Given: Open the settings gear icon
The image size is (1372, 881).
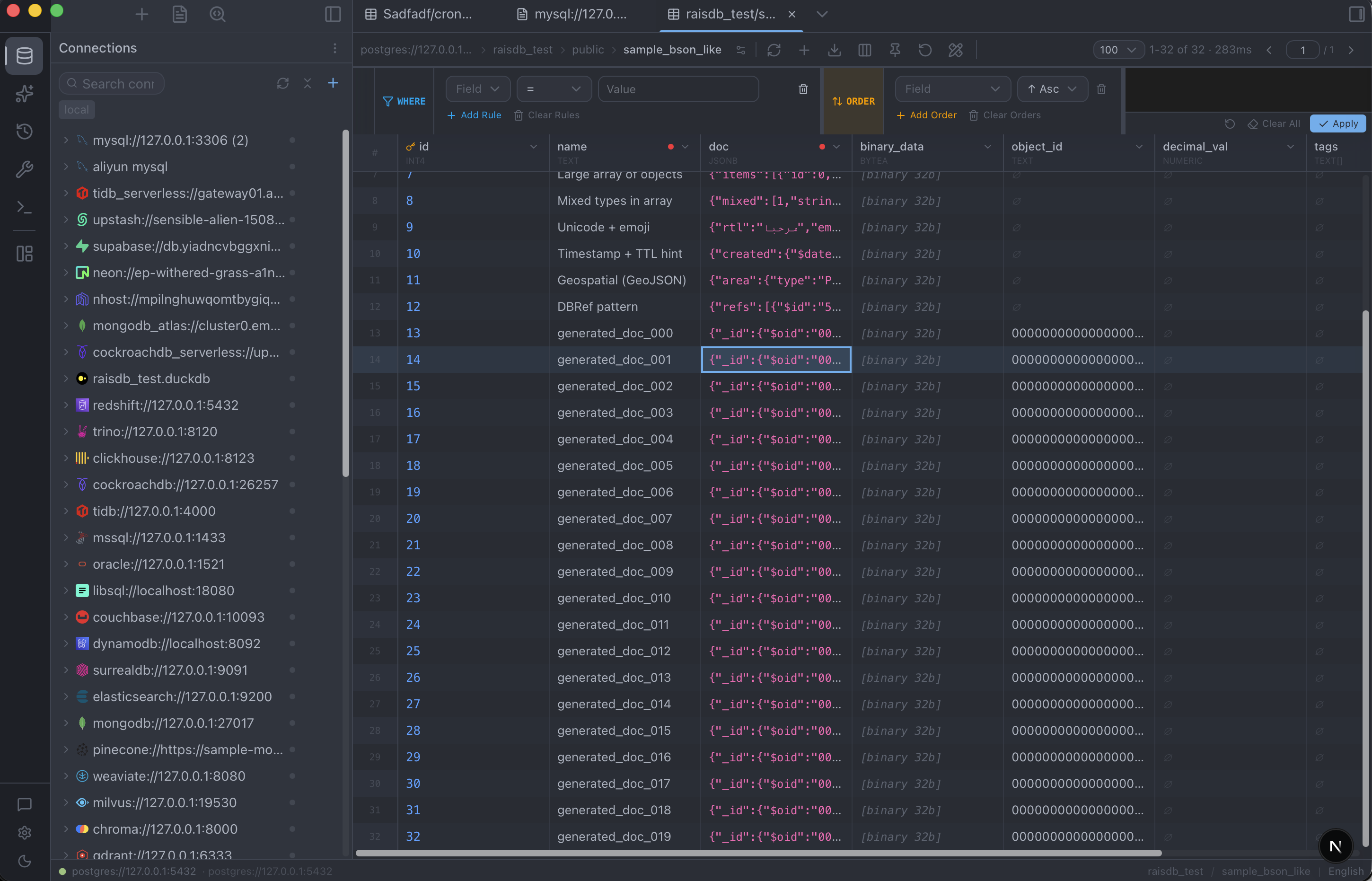Looking at the screenshot, I should pos(24,833).
